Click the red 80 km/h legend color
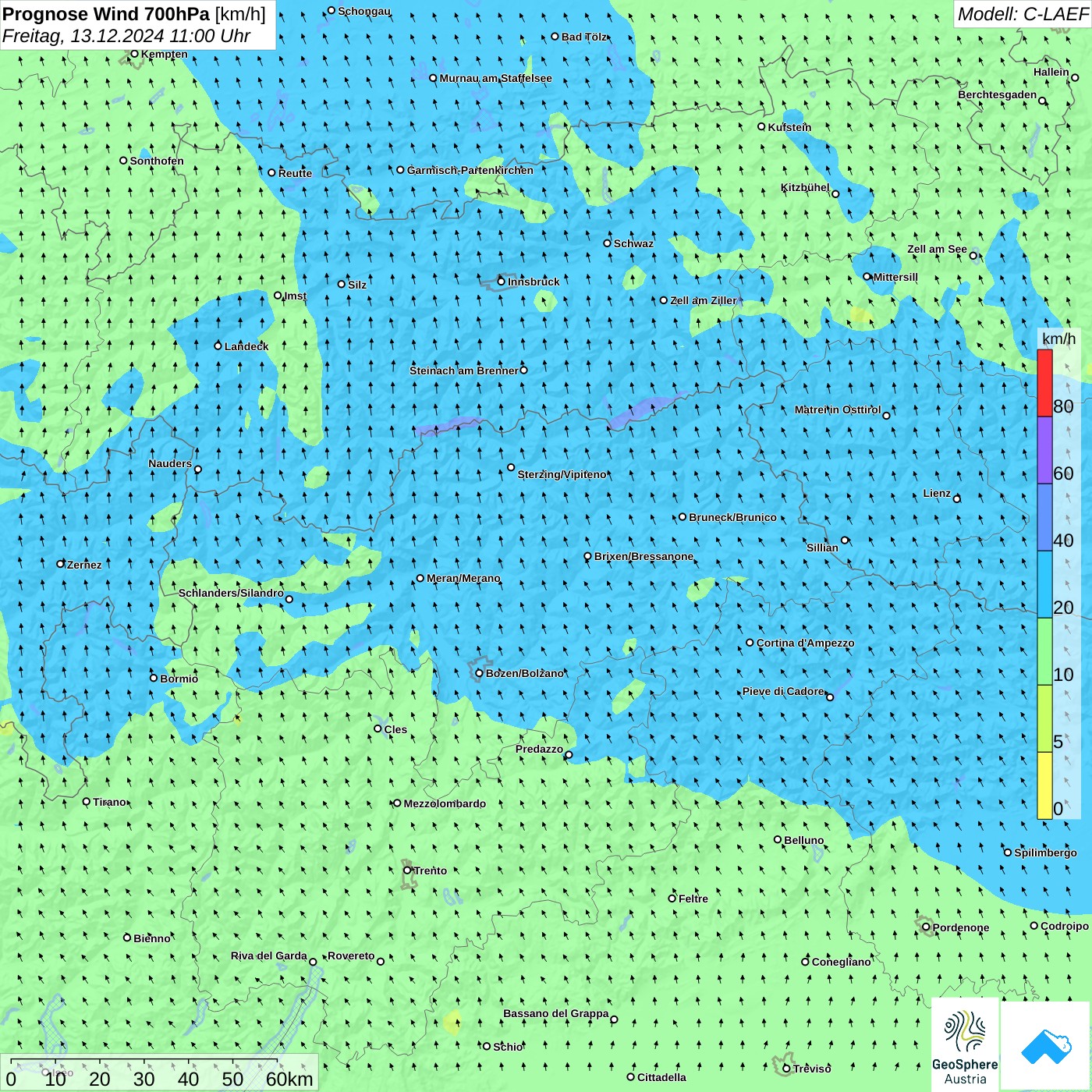The image size is (1092, 1092). point(1044,383)
